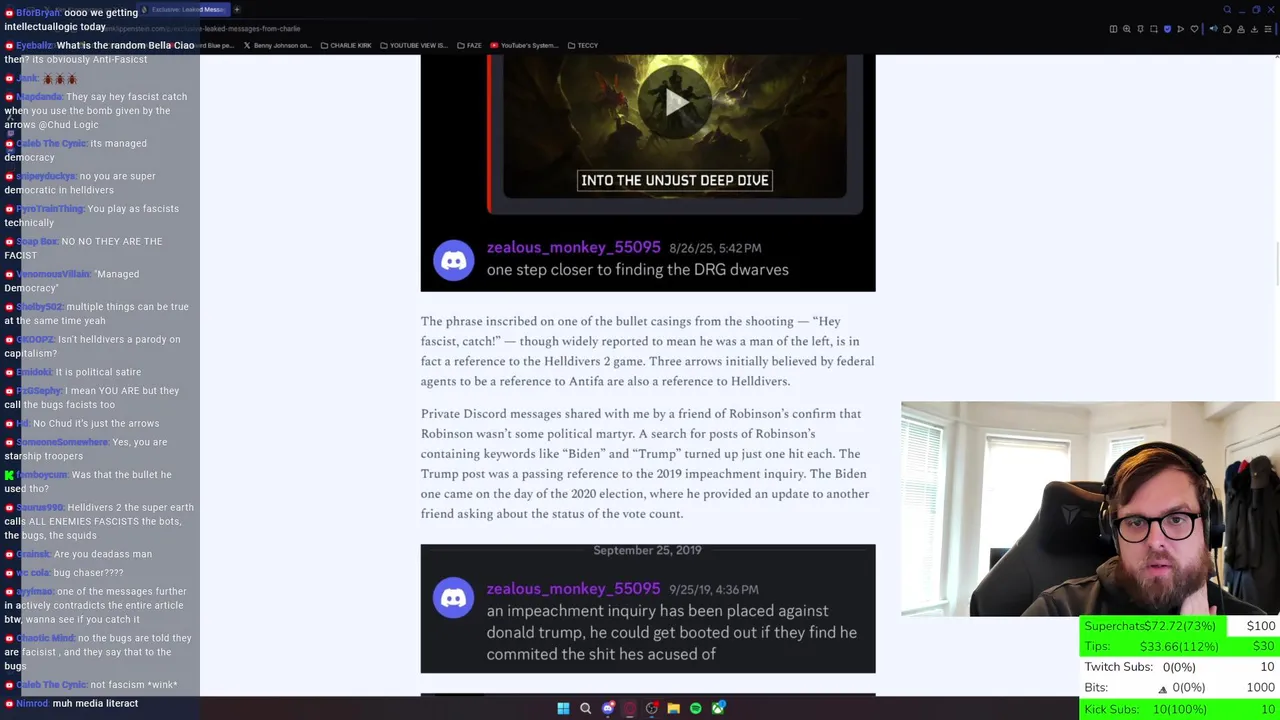Open Discord from the taskbar
The image size is (1280, 720).
pyautogui.click(x=608, y=708)
